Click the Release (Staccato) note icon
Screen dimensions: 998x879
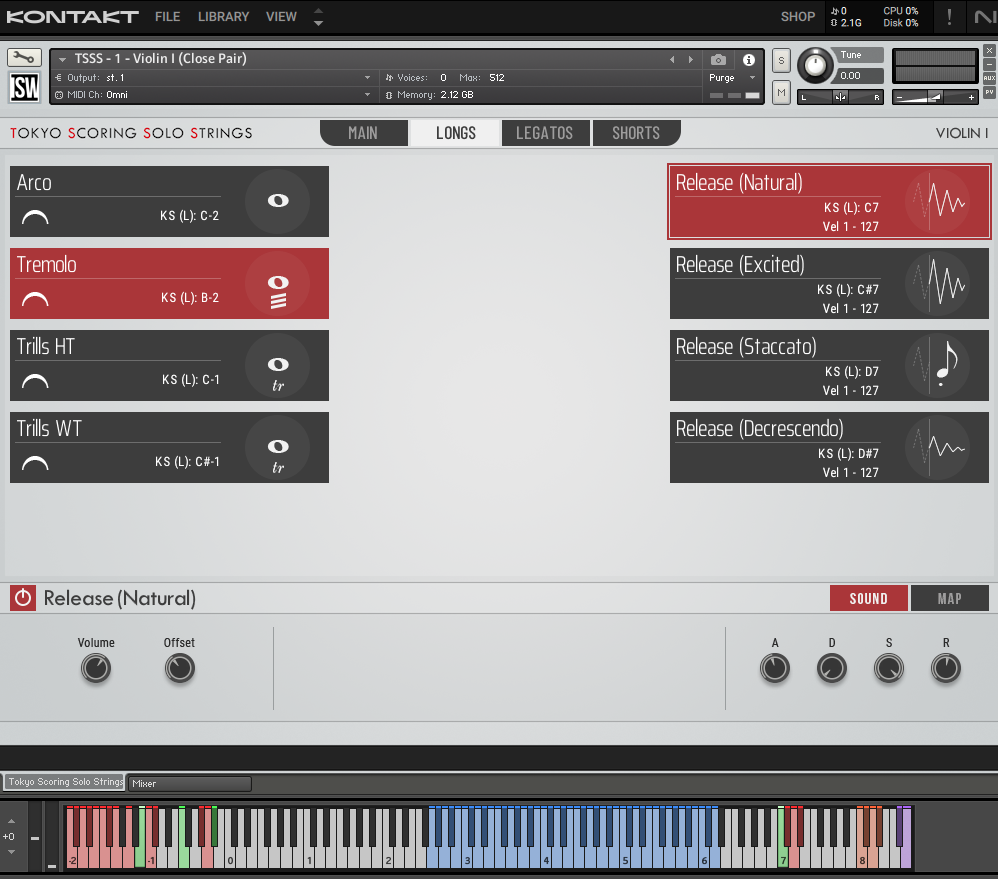point(938,366)
